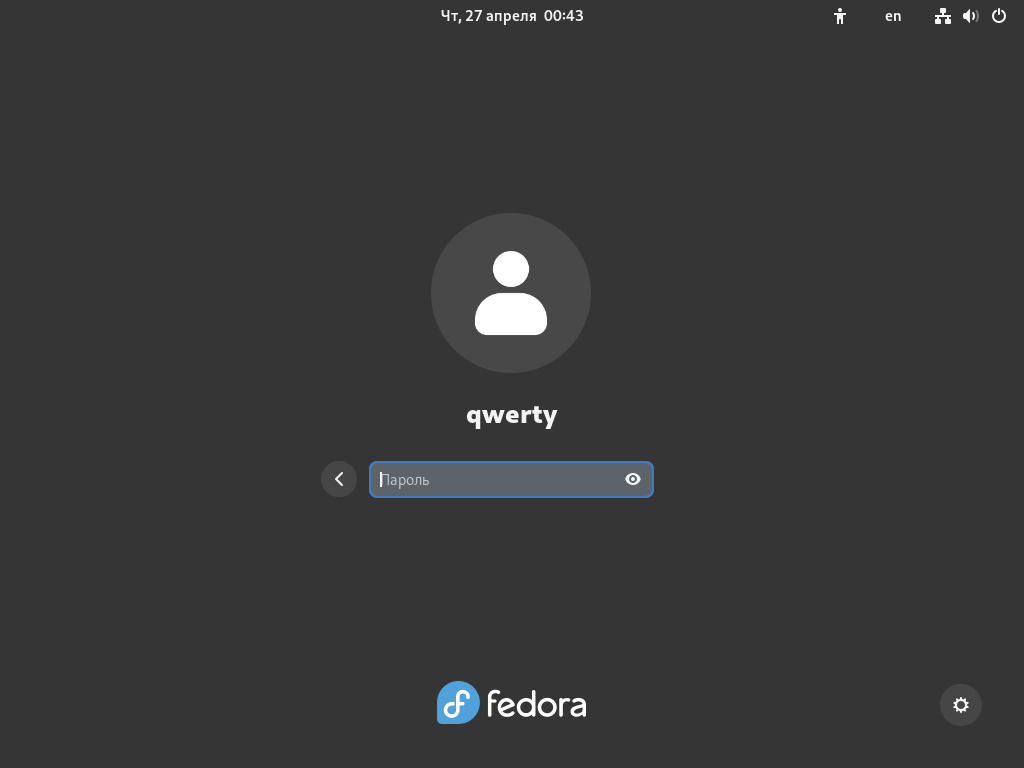The height and width of the screenshot is (768, 1024).
Task: Click the blue Fedora logo emblem
Action: [458, 703]
